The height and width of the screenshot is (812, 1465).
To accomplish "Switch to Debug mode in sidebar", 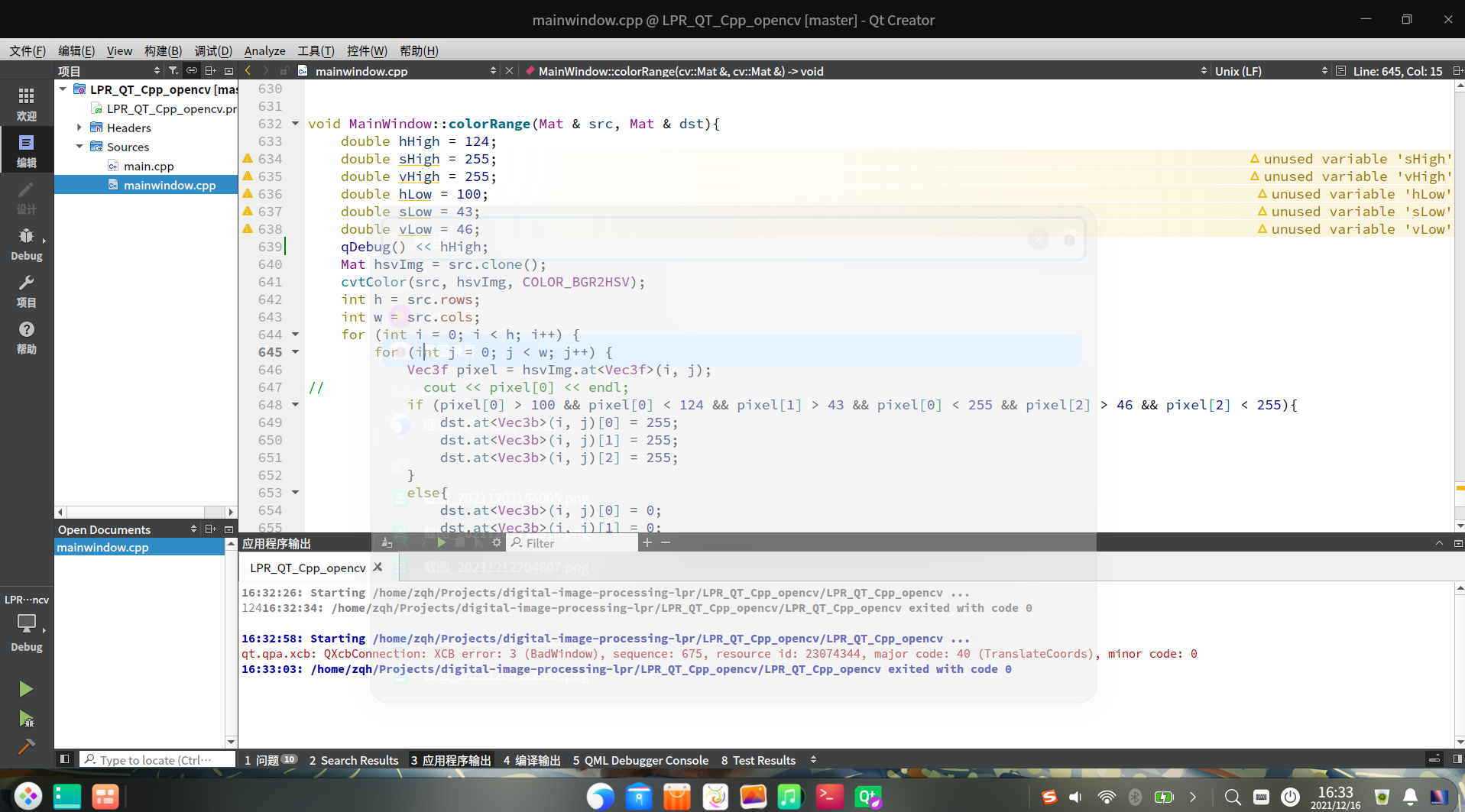I will (x=26, y=243).
